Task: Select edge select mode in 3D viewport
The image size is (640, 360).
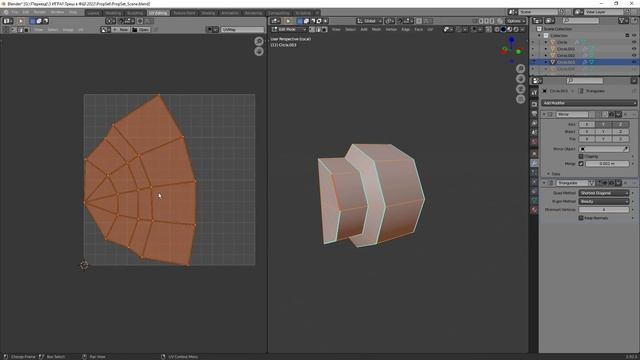Action: pos(318,29)
